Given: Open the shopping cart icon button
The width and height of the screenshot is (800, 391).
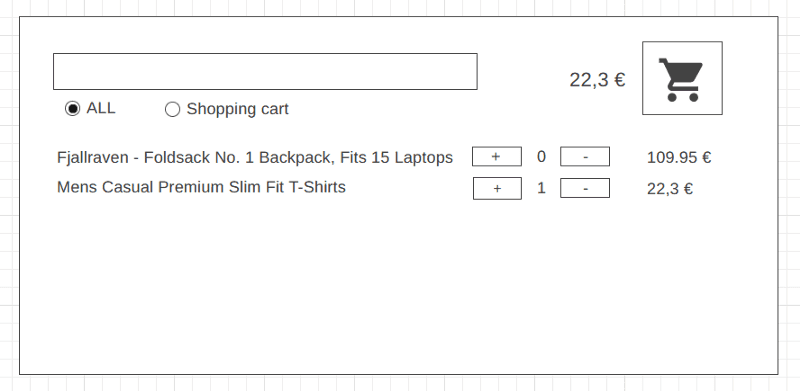Looking at the screenshot, I should [682, 78].
